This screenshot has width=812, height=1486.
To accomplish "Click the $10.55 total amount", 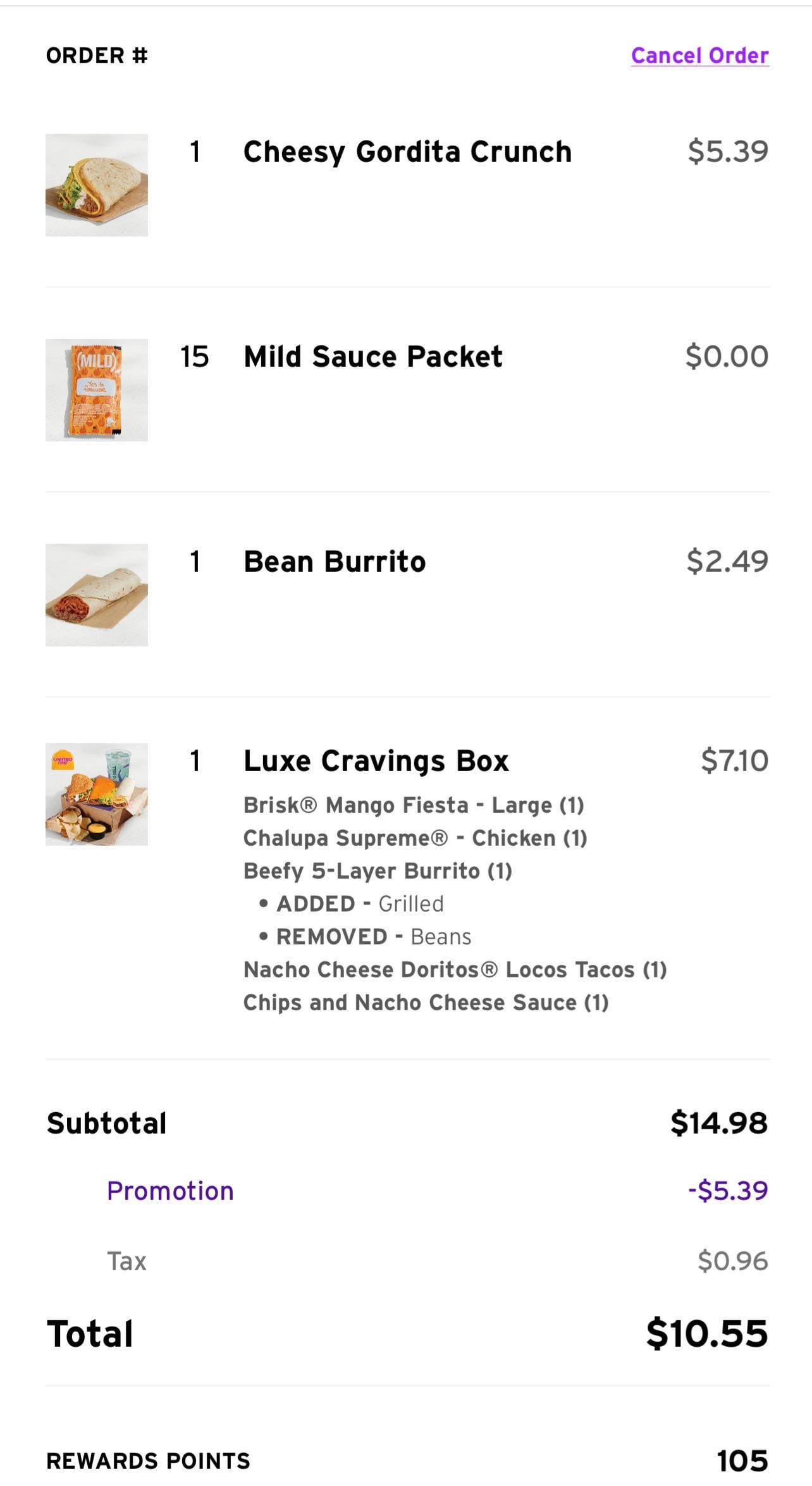I will (x=706, y=1334).
